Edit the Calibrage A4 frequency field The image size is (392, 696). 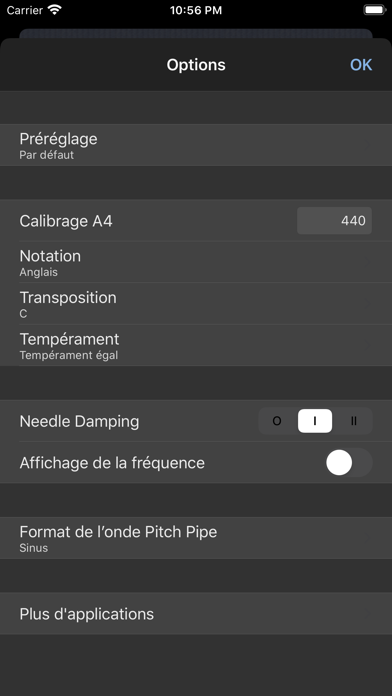click(x=334, y=221)
